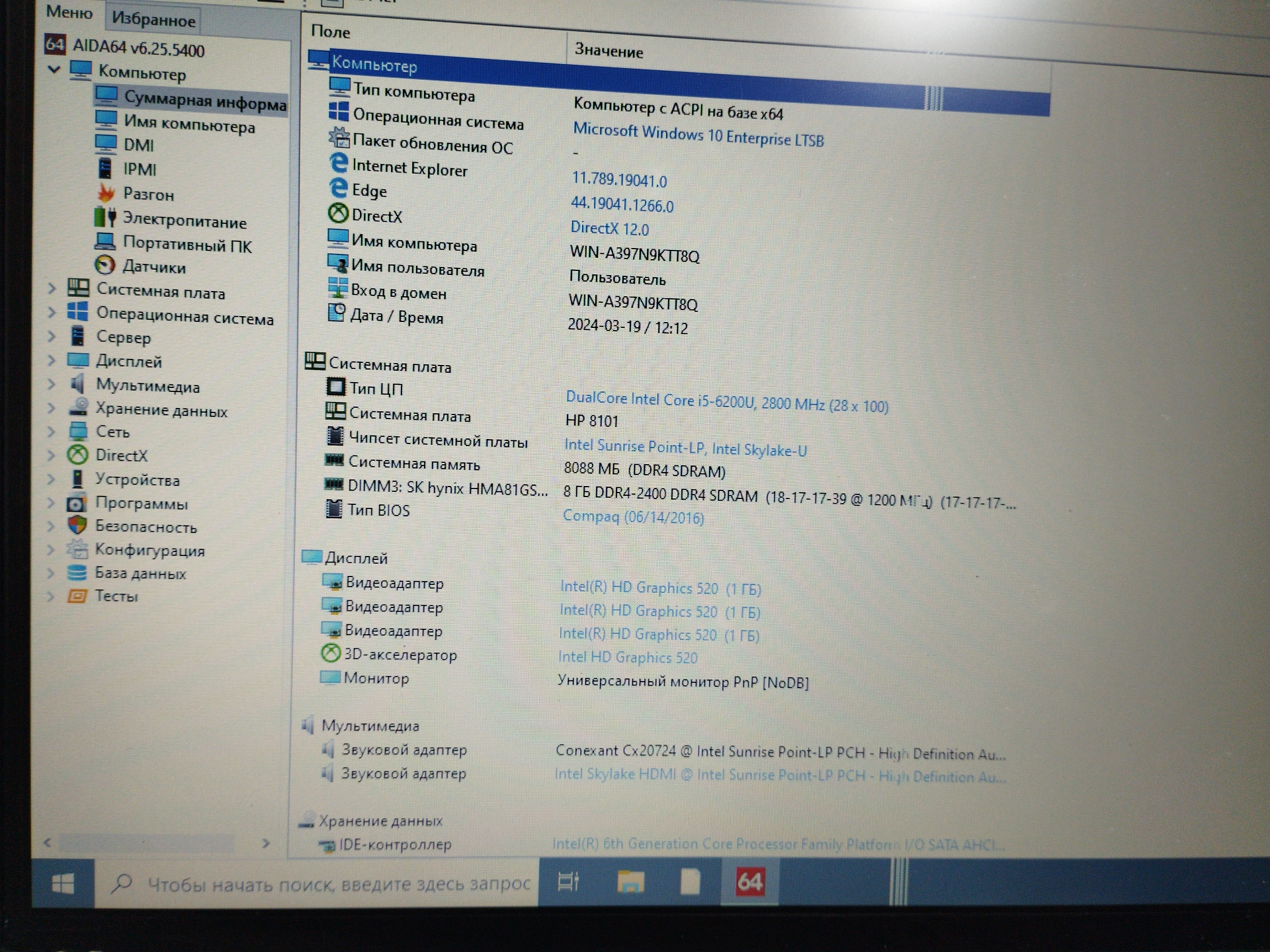Switch to the Меню tab

(69, 13)
